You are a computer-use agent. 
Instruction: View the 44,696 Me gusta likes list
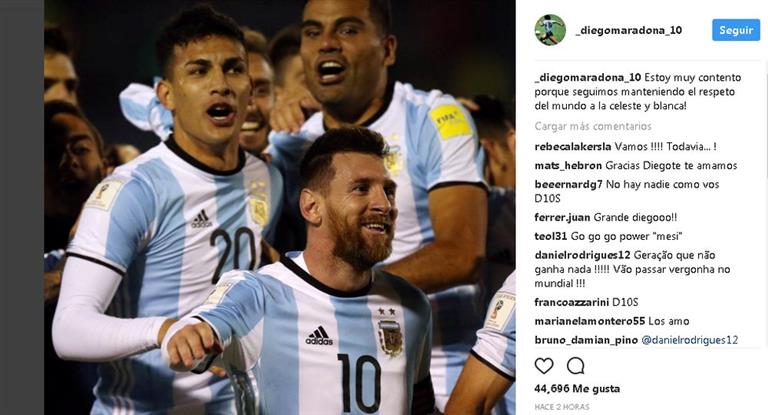577,389
